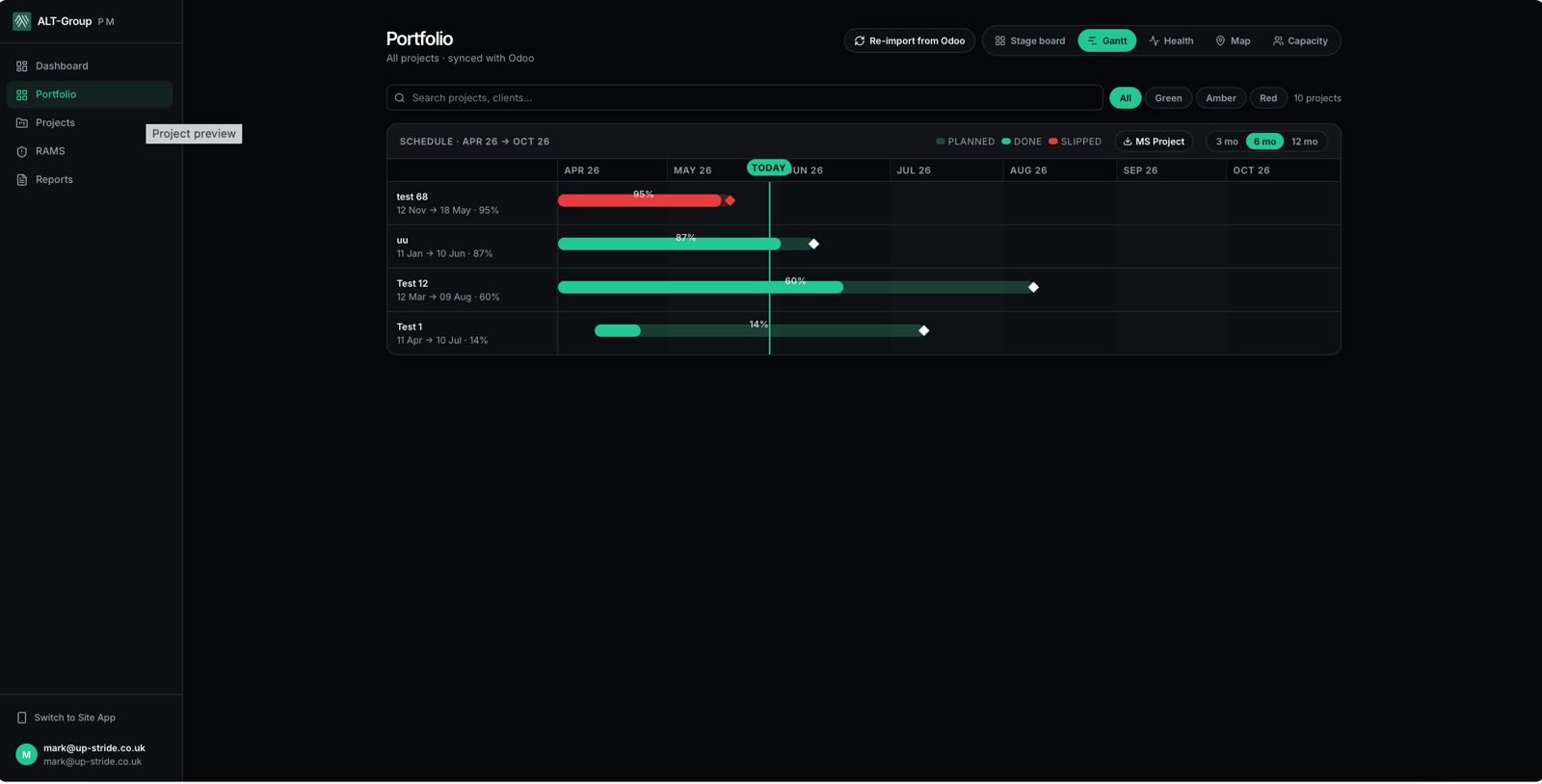Click the milestone diamond for Test 1
1542x784 pixels.
tap(923, 330)
